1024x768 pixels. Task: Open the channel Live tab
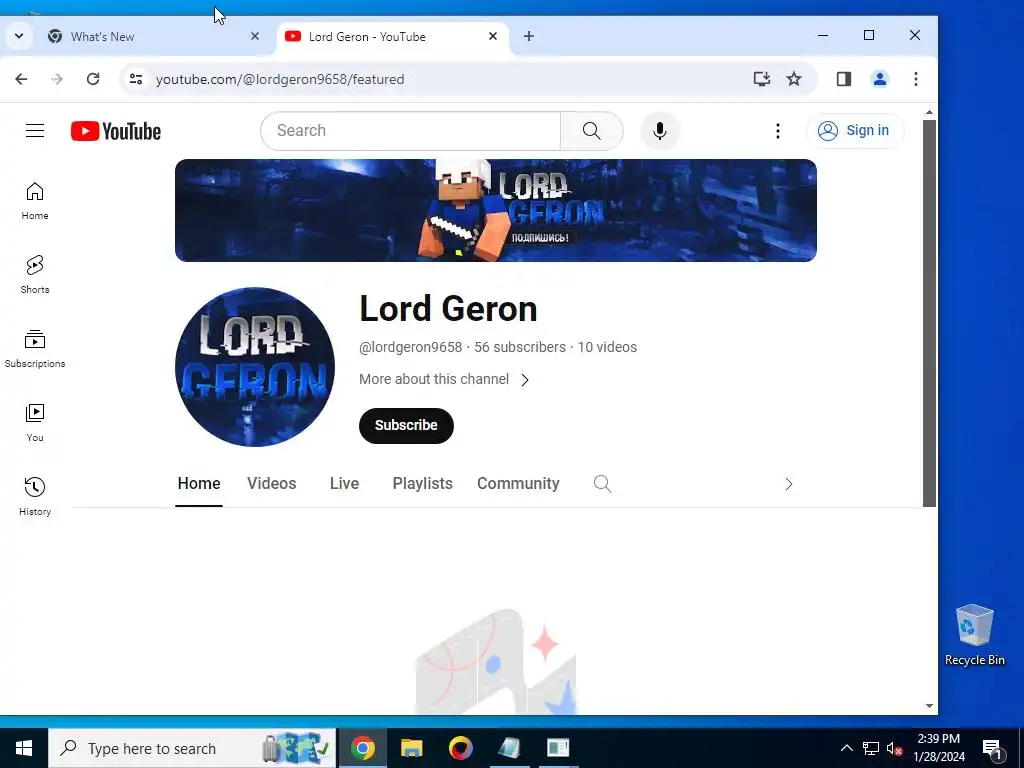pyautogui.click(x=344, y=484)
